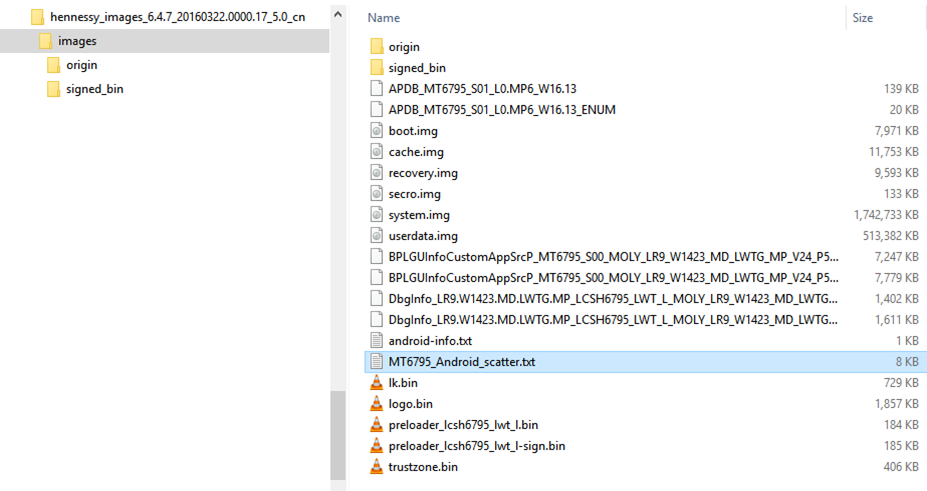Select the recovery.img file name

[x=423, y=173]
